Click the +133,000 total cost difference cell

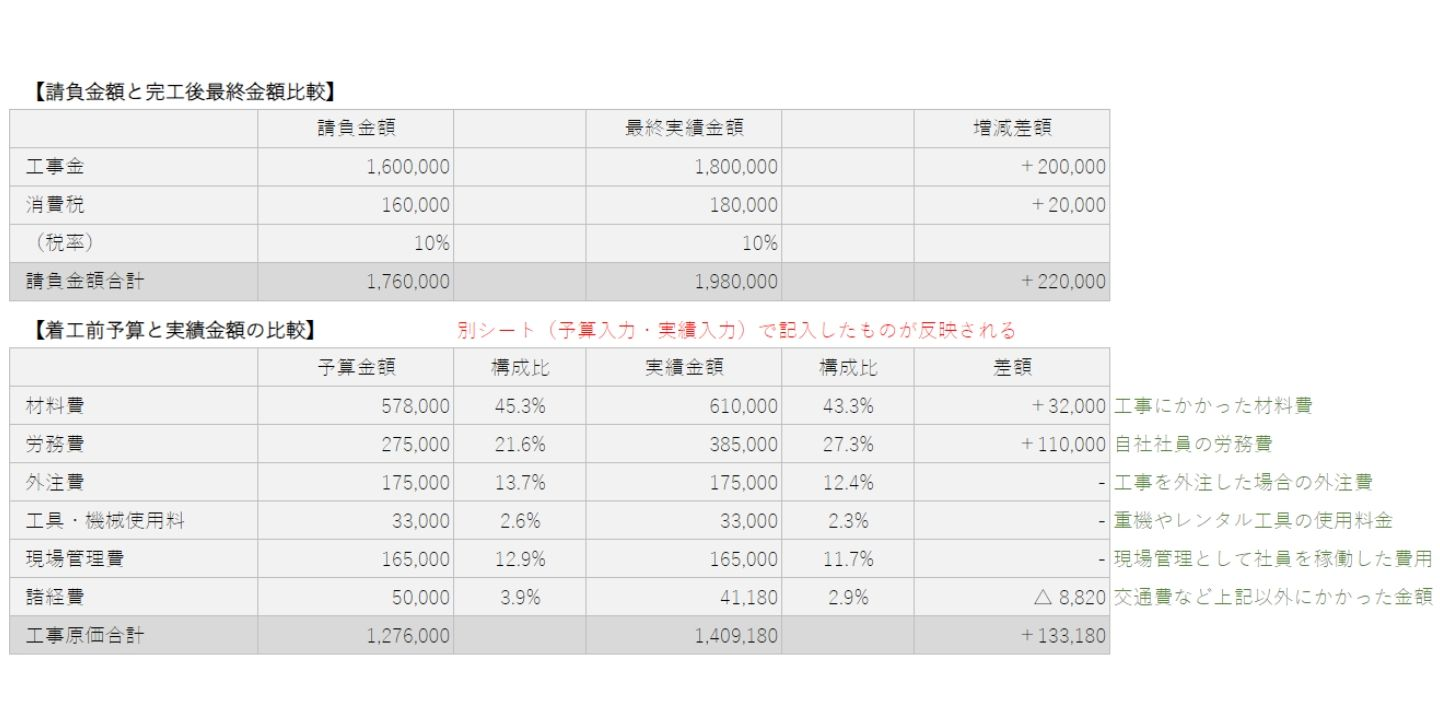[1011, 636]
